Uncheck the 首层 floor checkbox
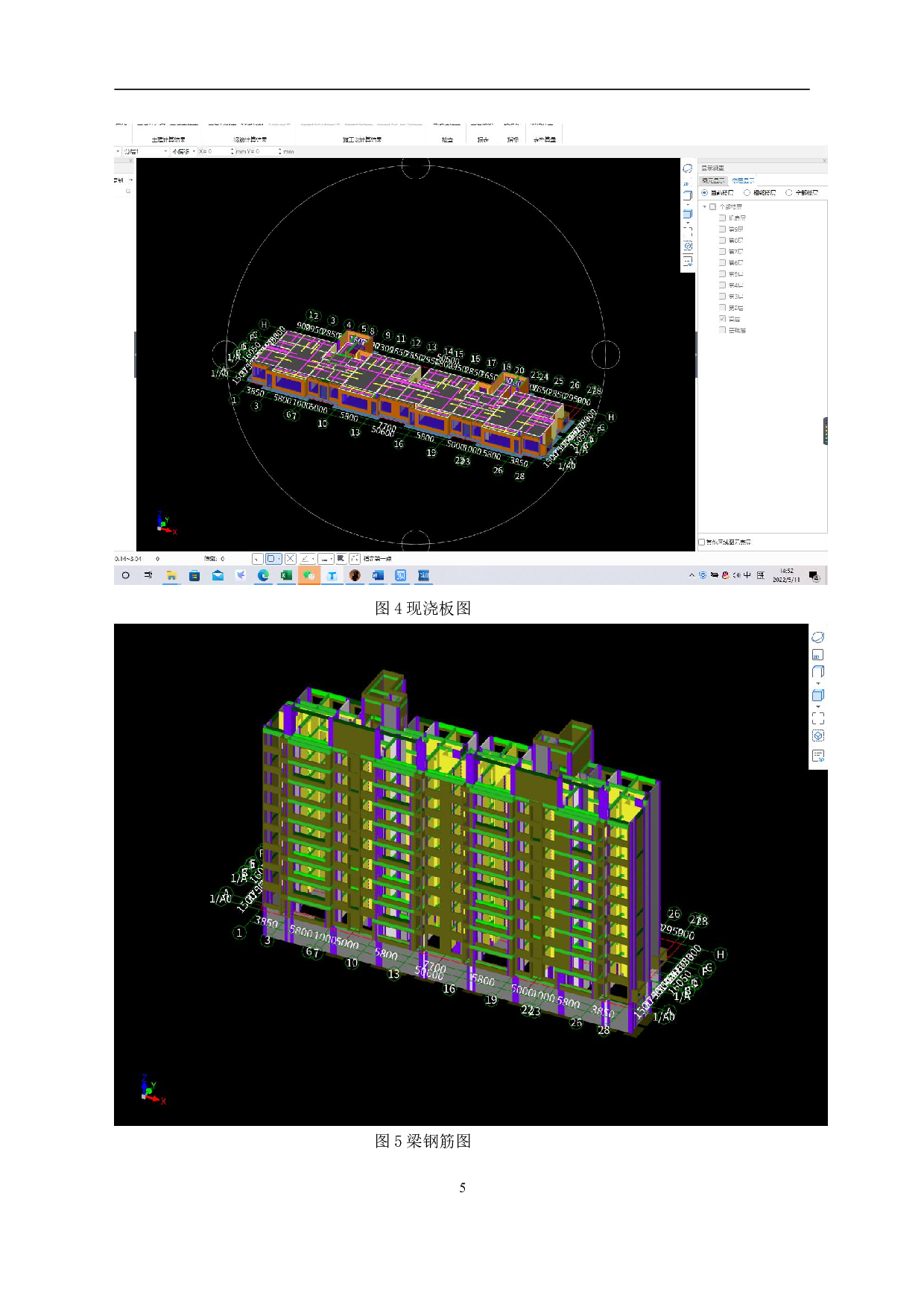 click(x=722, y=319)
